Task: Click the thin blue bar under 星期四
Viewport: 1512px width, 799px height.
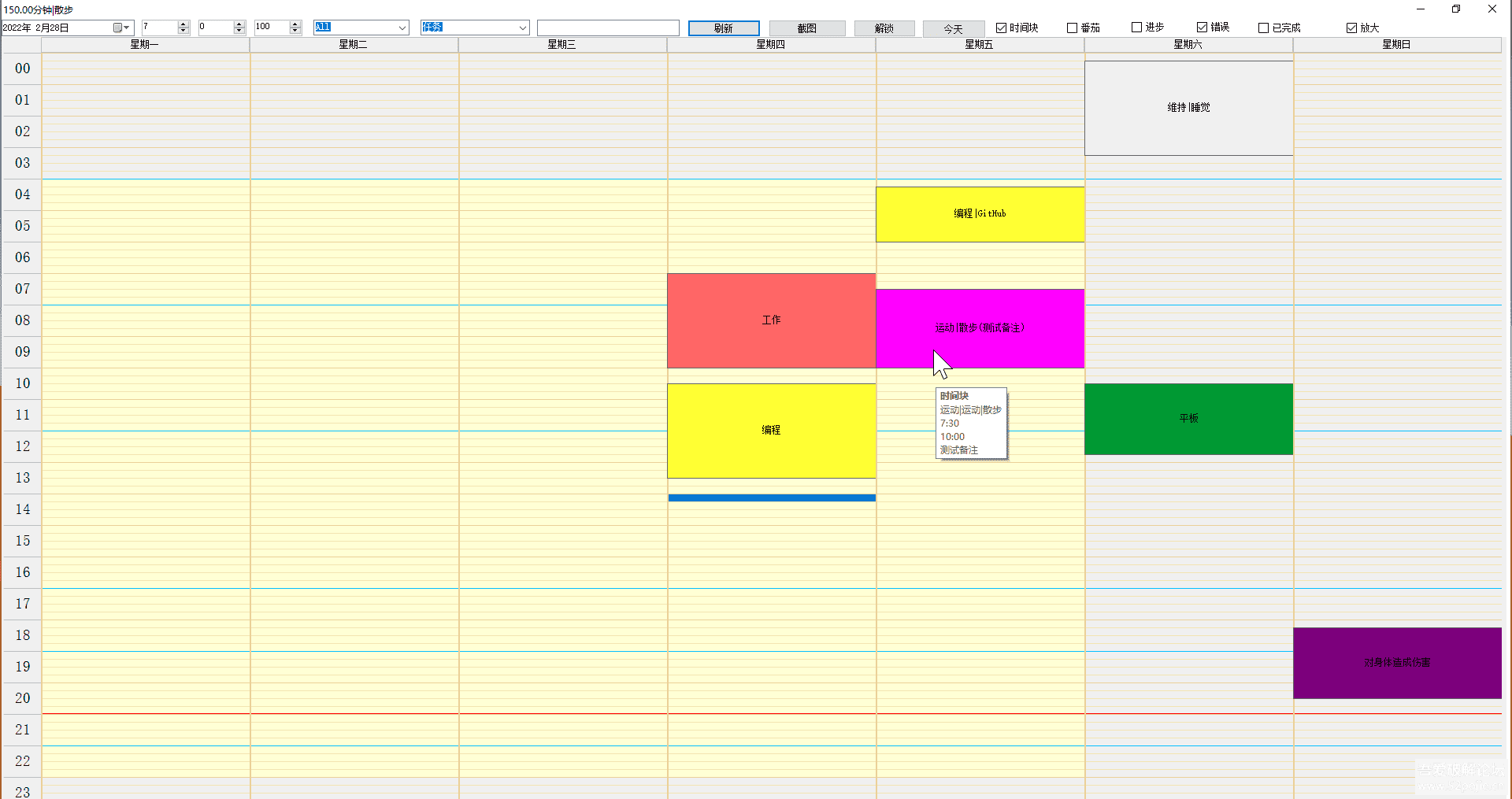Action: point(772,498)
